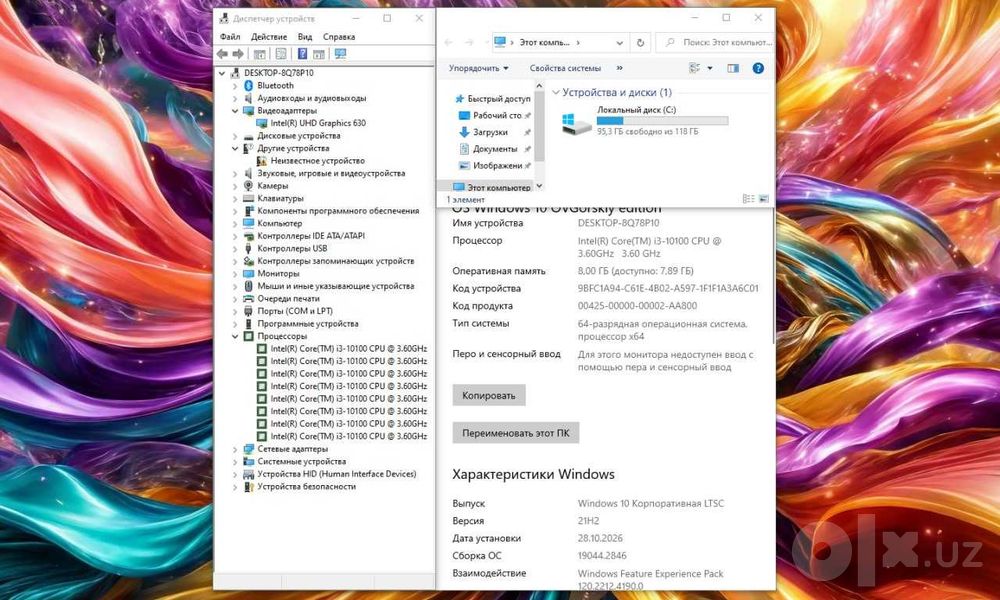Viewport: 1000px width, 600px height.
Task: Expand the Bluetooth node
Action: (235, 85)
